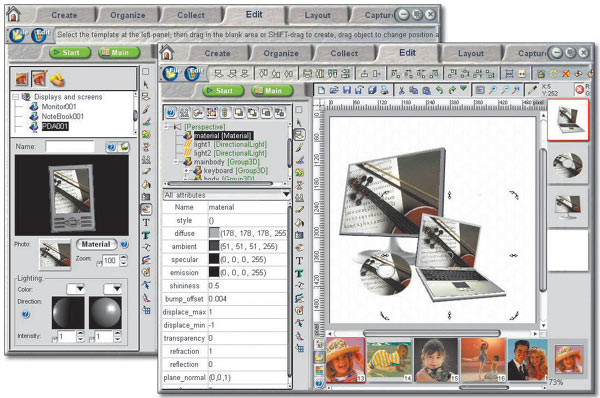Click the red stop icon beside the X Y readout
The image size is (600, 398).
(579, 90)
